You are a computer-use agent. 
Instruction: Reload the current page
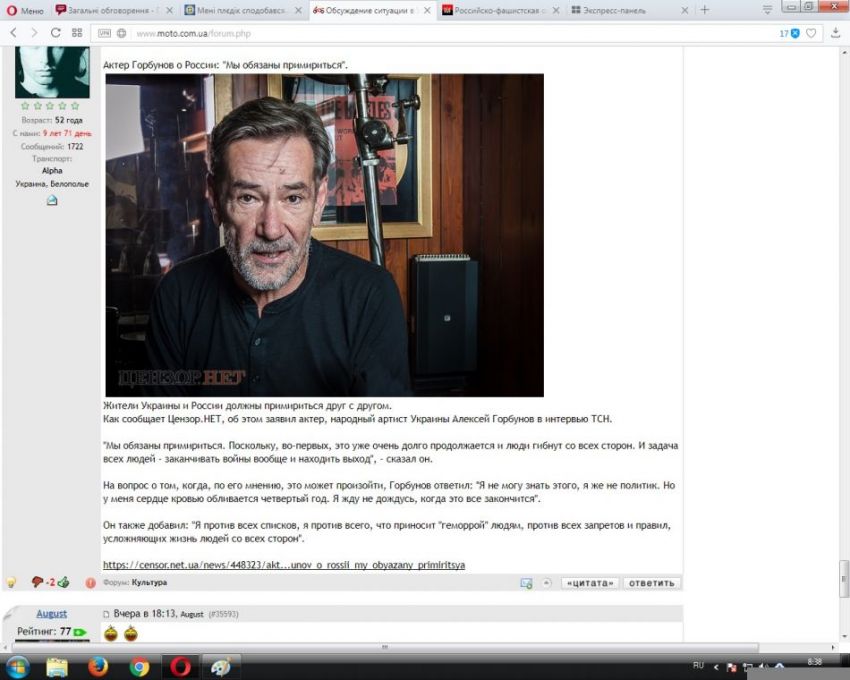coord(55,33)
